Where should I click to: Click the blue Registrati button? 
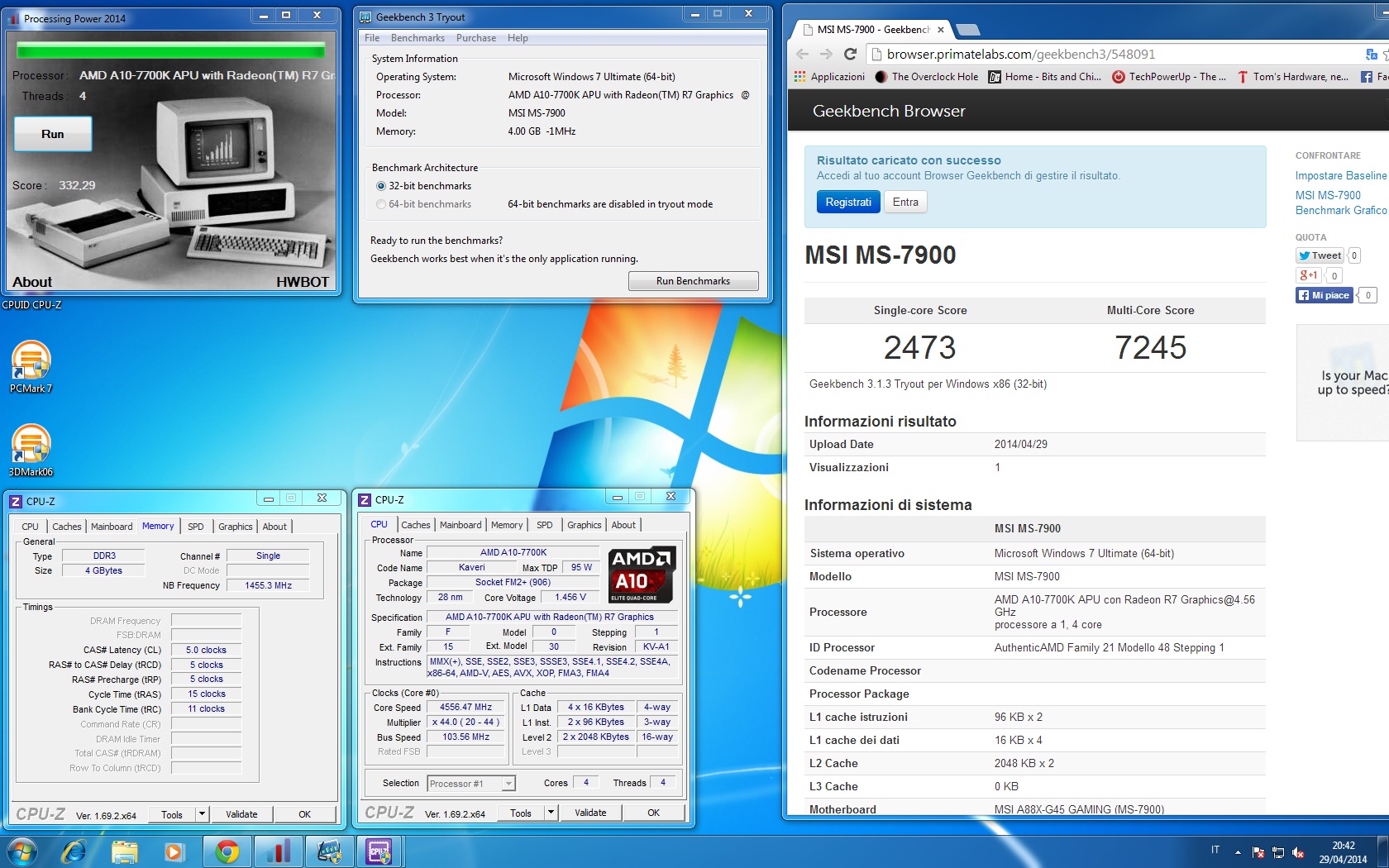(x=848, y=202)
